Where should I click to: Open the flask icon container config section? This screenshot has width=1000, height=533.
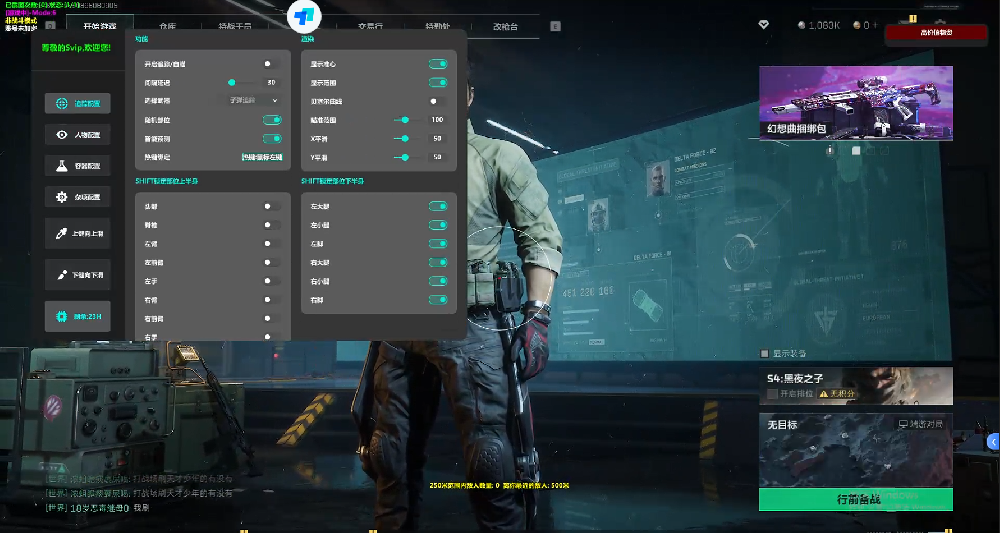pos(77,166)
